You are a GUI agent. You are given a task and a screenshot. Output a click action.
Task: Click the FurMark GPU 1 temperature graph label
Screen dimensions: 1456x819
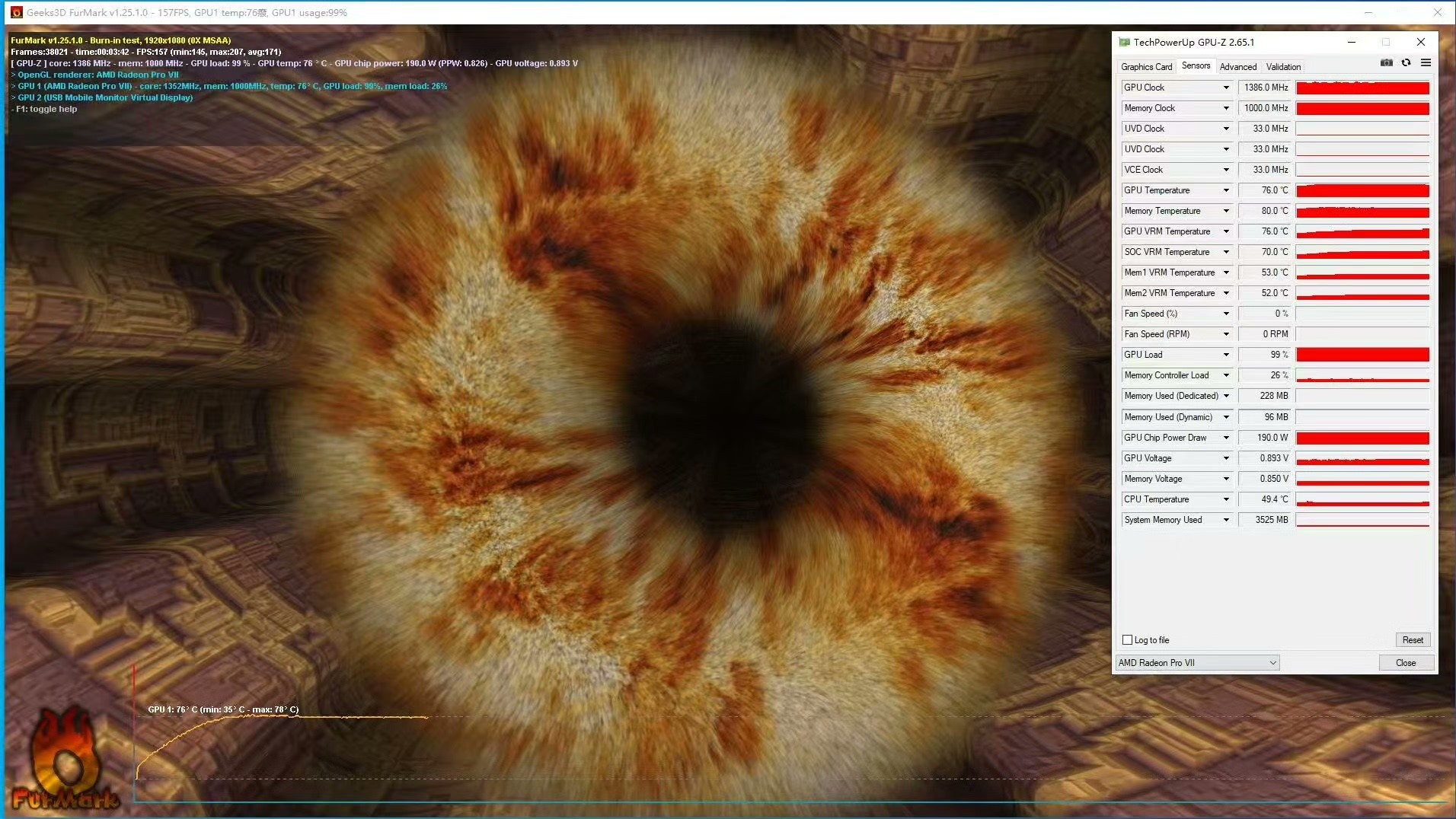(223, 709)
